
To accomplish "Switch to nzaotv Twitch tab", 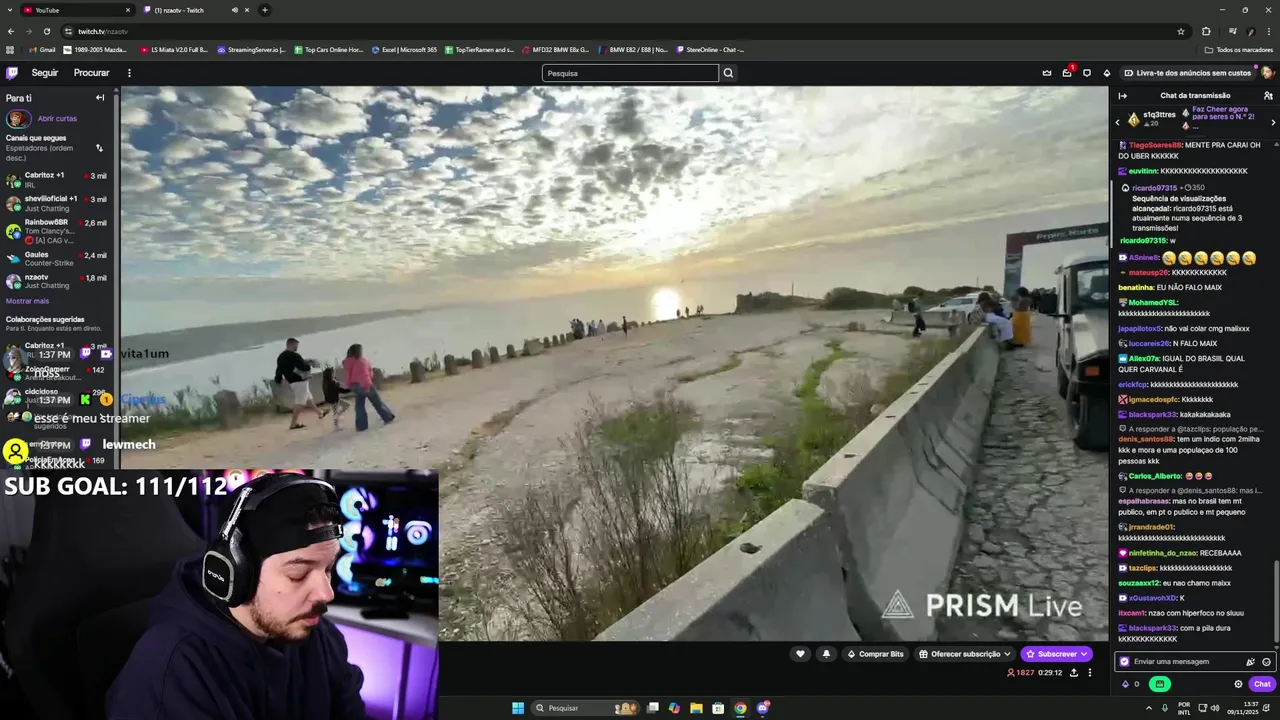I will point(196,10).
